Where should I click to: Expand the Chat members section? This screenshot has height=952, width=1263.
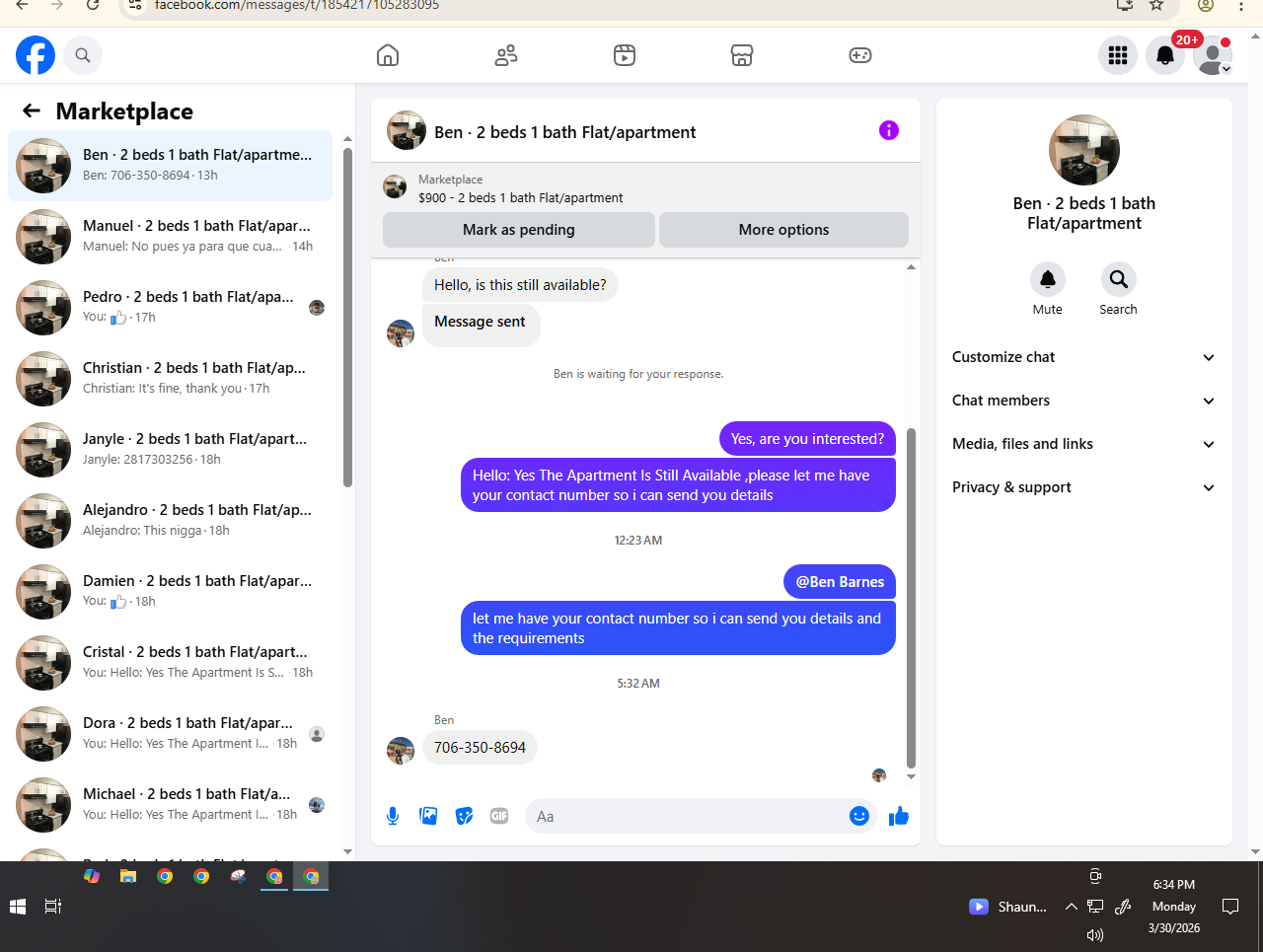pos(1083,401)
